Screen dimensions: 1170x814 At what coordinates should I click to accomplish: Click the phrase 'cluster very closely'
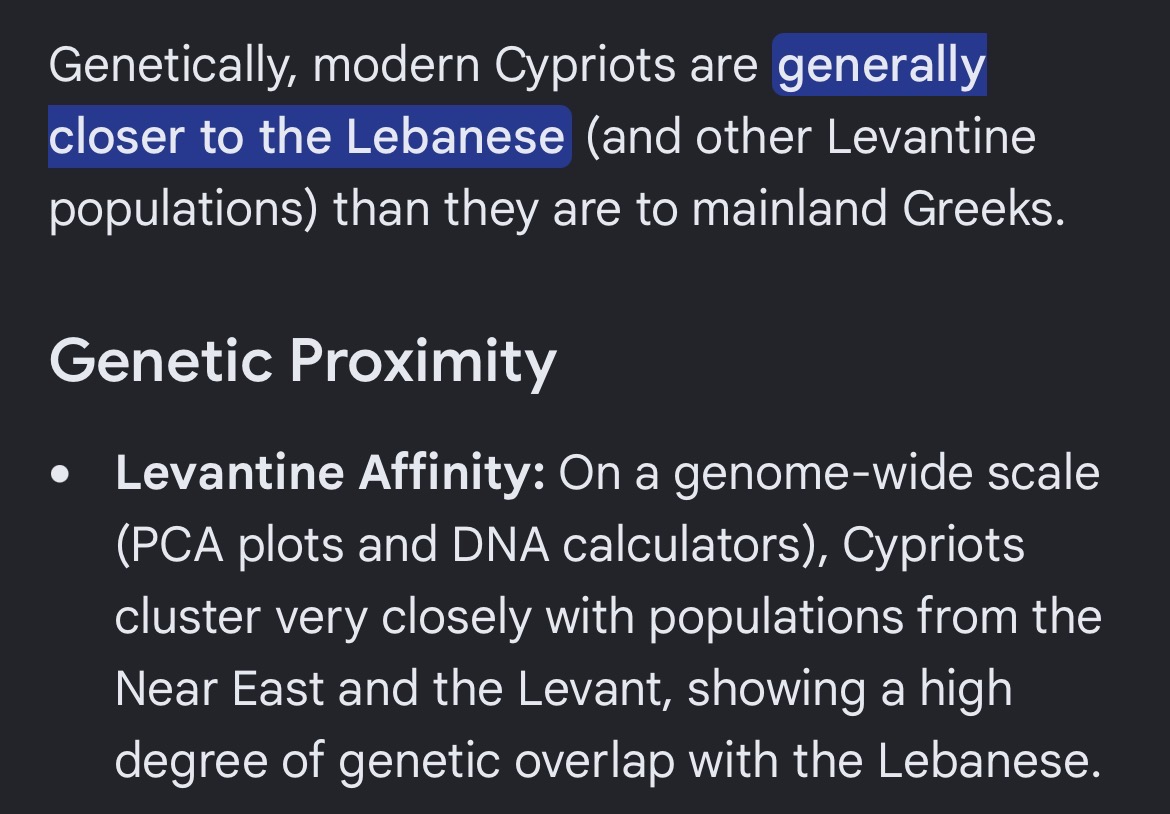(x=323, y=618)
